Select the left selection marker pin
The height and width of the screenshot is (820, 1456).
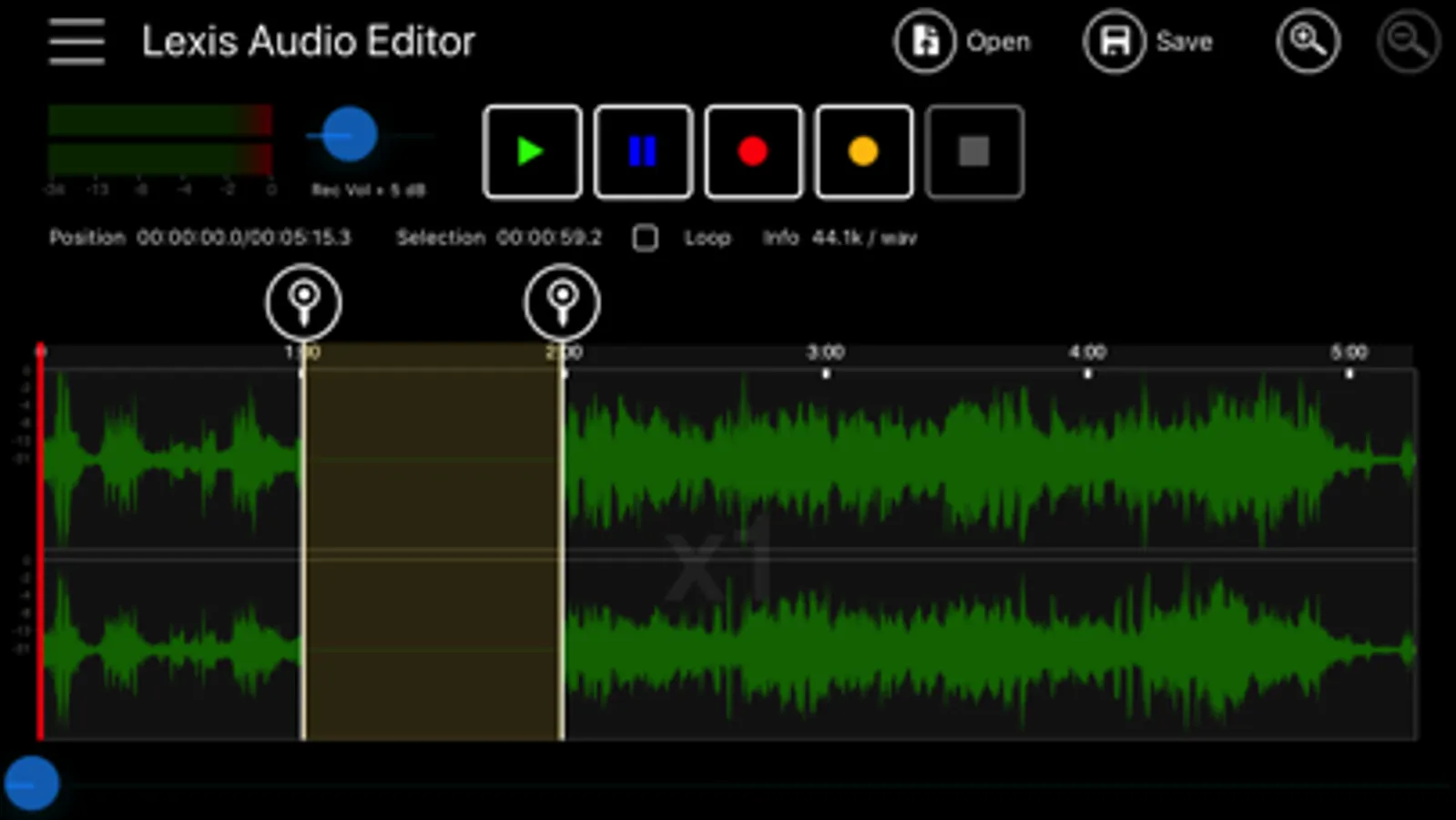tap(304, 302)
